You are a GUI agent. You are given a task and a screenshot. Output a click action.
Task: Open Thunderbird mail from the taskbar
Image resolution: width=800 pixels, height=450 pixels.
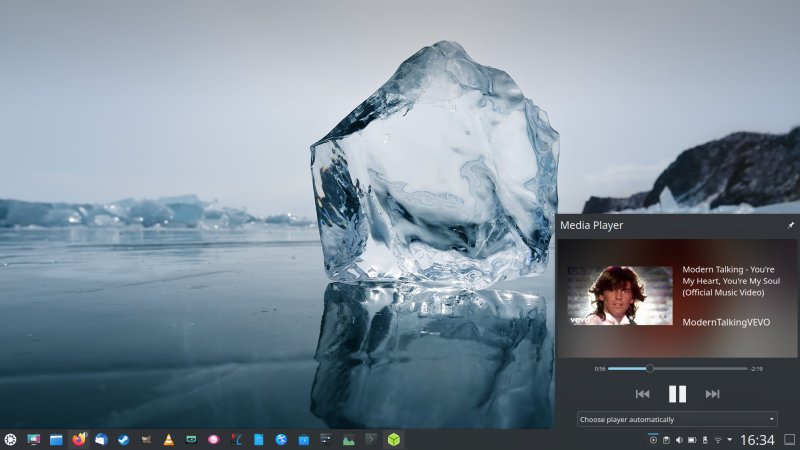[x=101, y=439]
